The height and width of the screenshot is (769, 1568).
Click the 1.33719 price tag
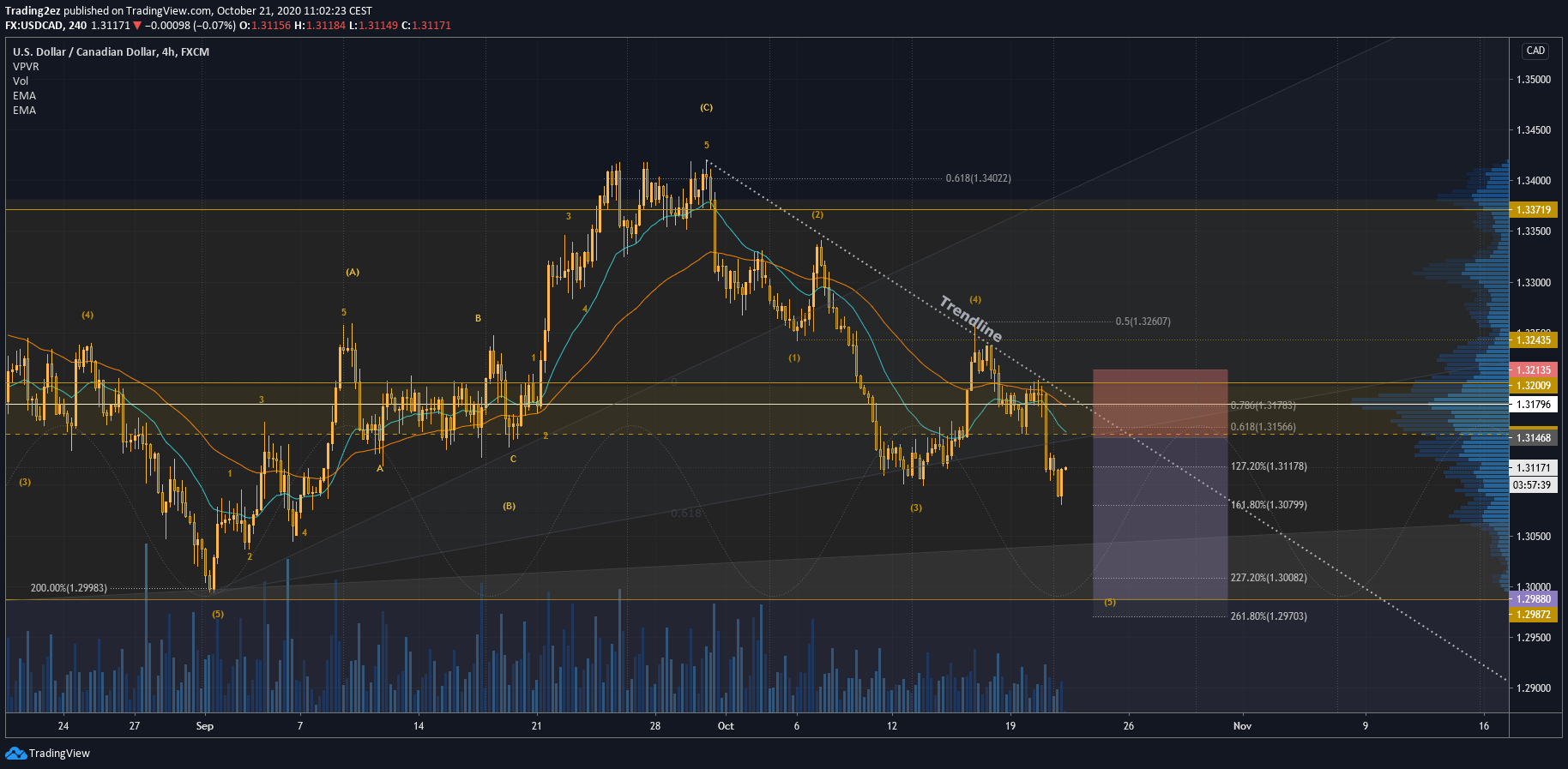coord(1534,210)
